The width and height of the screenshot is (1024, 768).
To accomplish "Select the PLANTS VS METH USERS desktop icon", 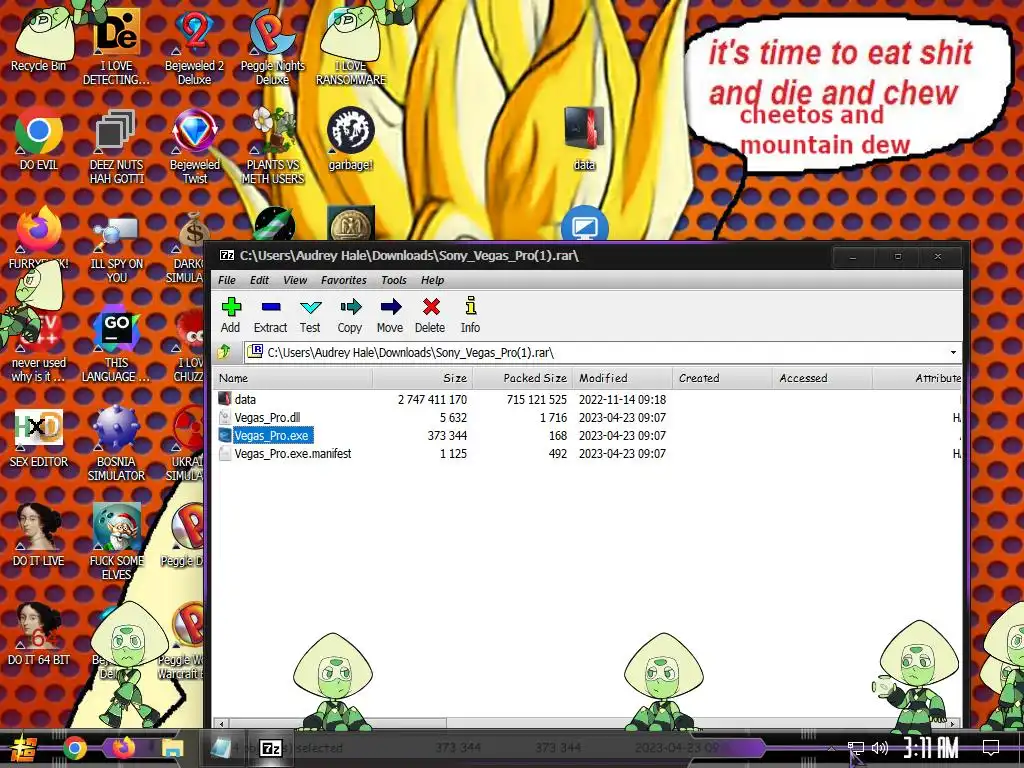I will click(272, 146).
